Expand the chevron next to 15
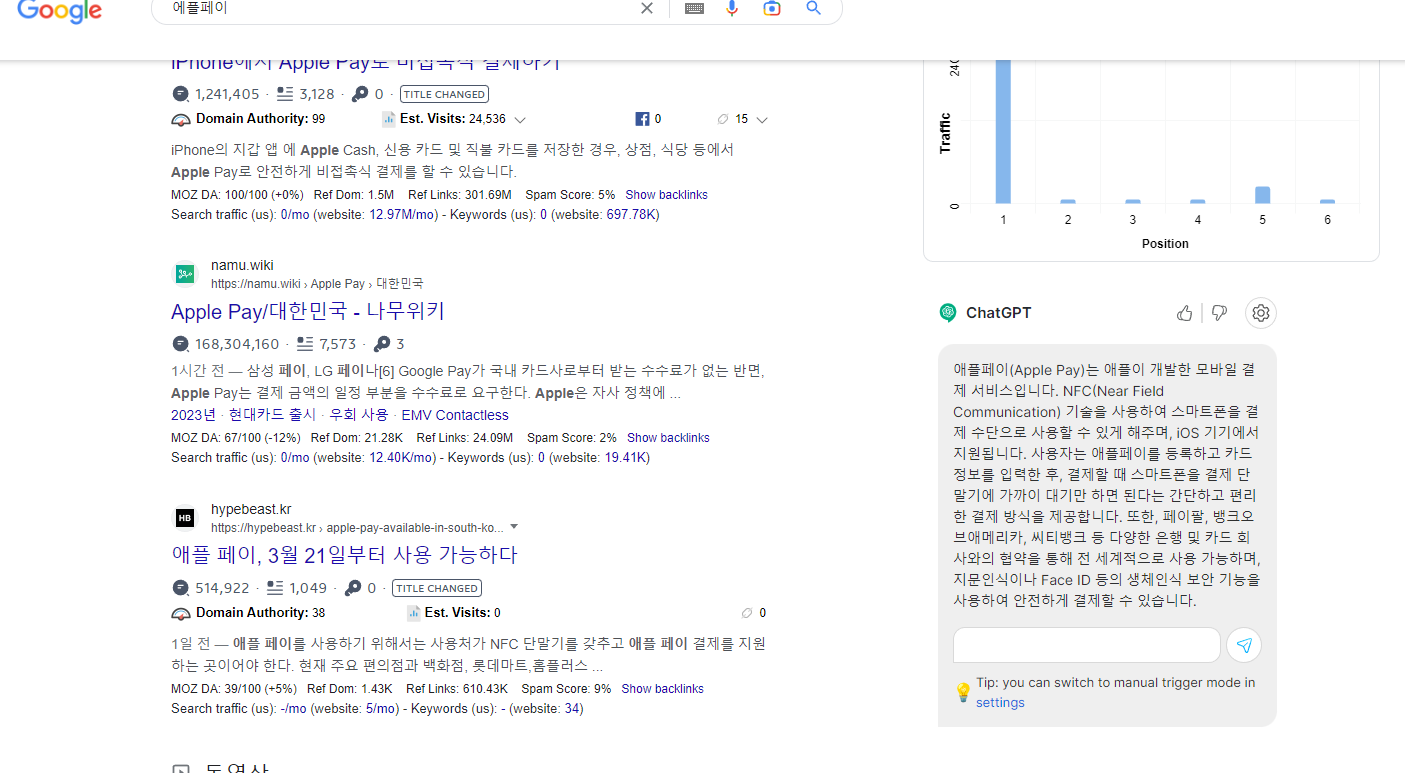1405x773 pixels. (762, 120)
